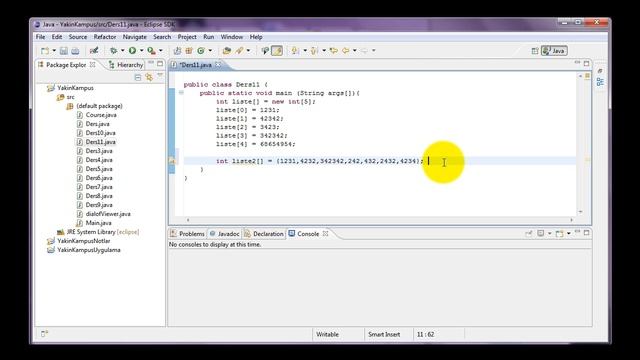The image size is (640, 360).
Task: Open the External Tools dropdown arrow
Action: [160, 51]
